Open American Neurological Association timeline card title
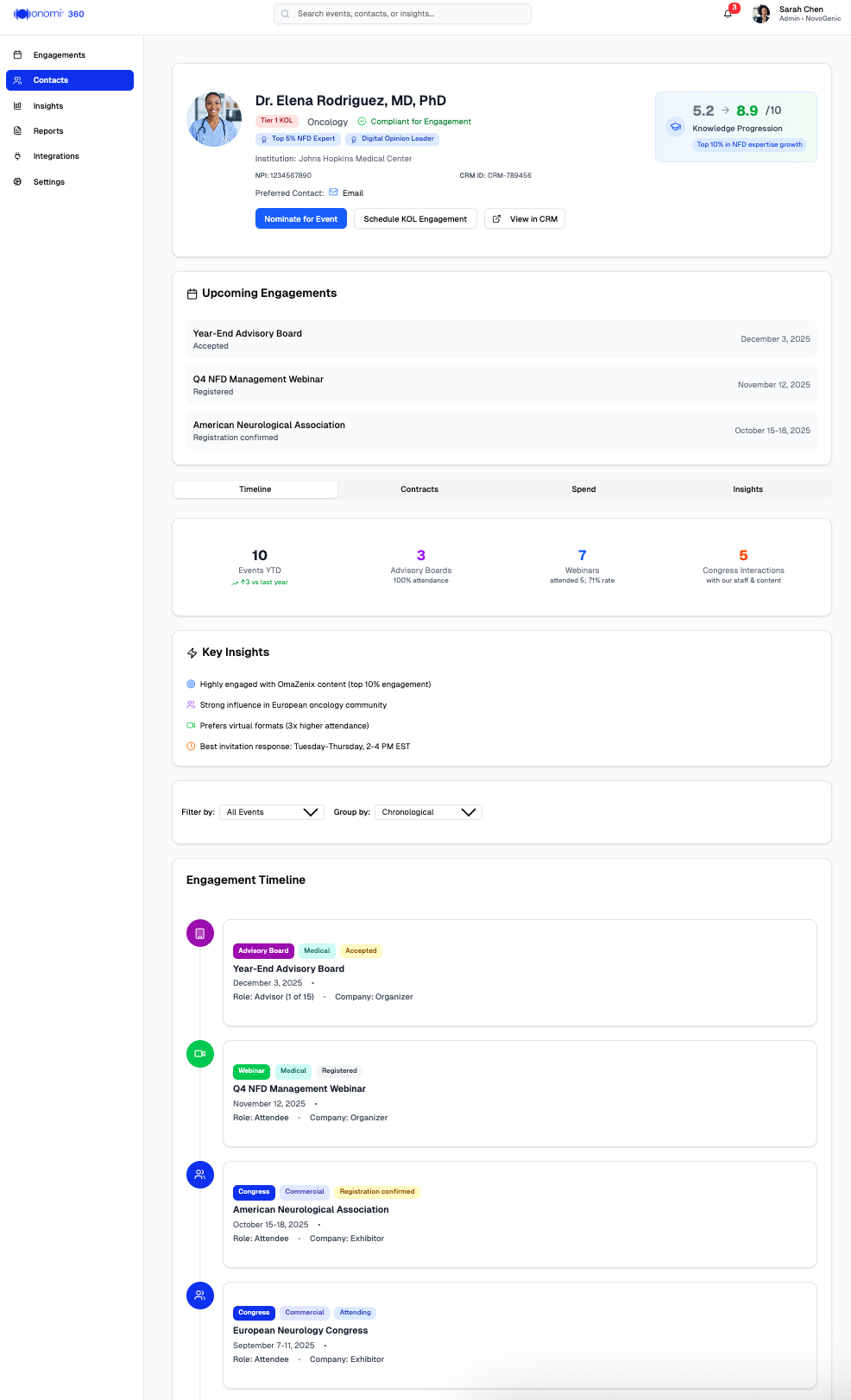 (x=311, y=1210)
